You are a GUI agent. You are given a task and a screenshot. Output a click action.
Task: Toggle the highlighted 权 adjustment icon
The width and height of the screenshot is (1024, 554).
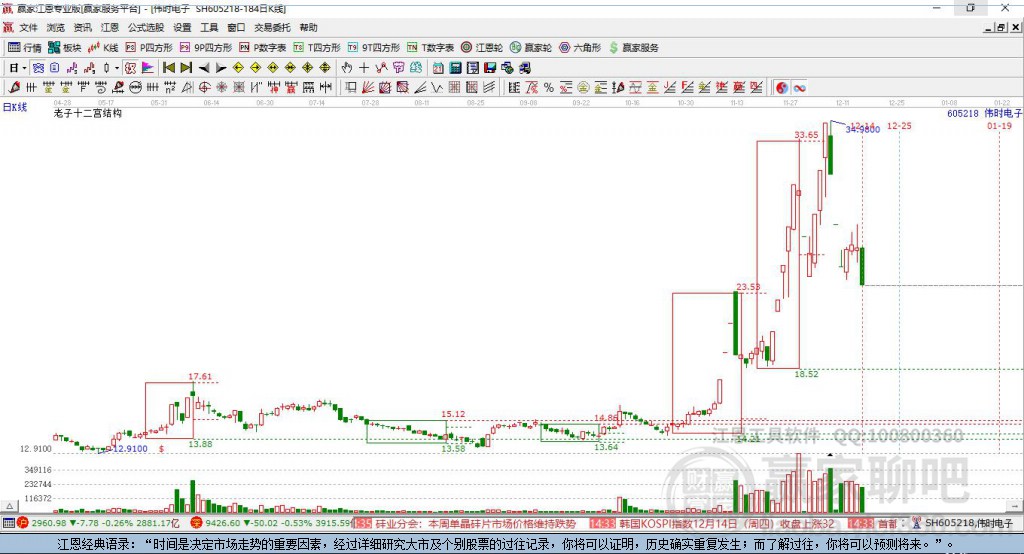click(130, 68)
